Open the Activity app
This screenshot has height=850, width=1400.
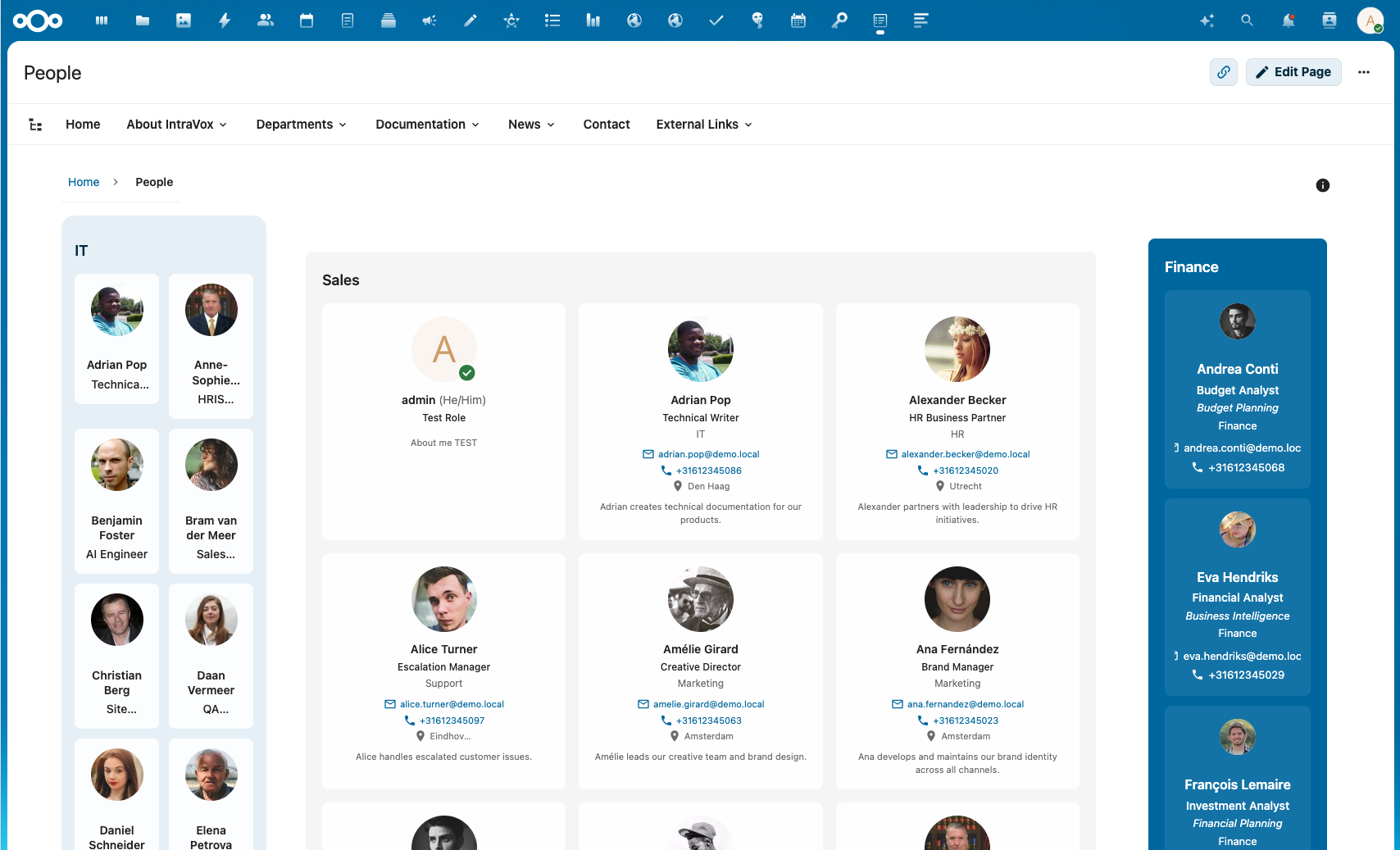(225, 20)
